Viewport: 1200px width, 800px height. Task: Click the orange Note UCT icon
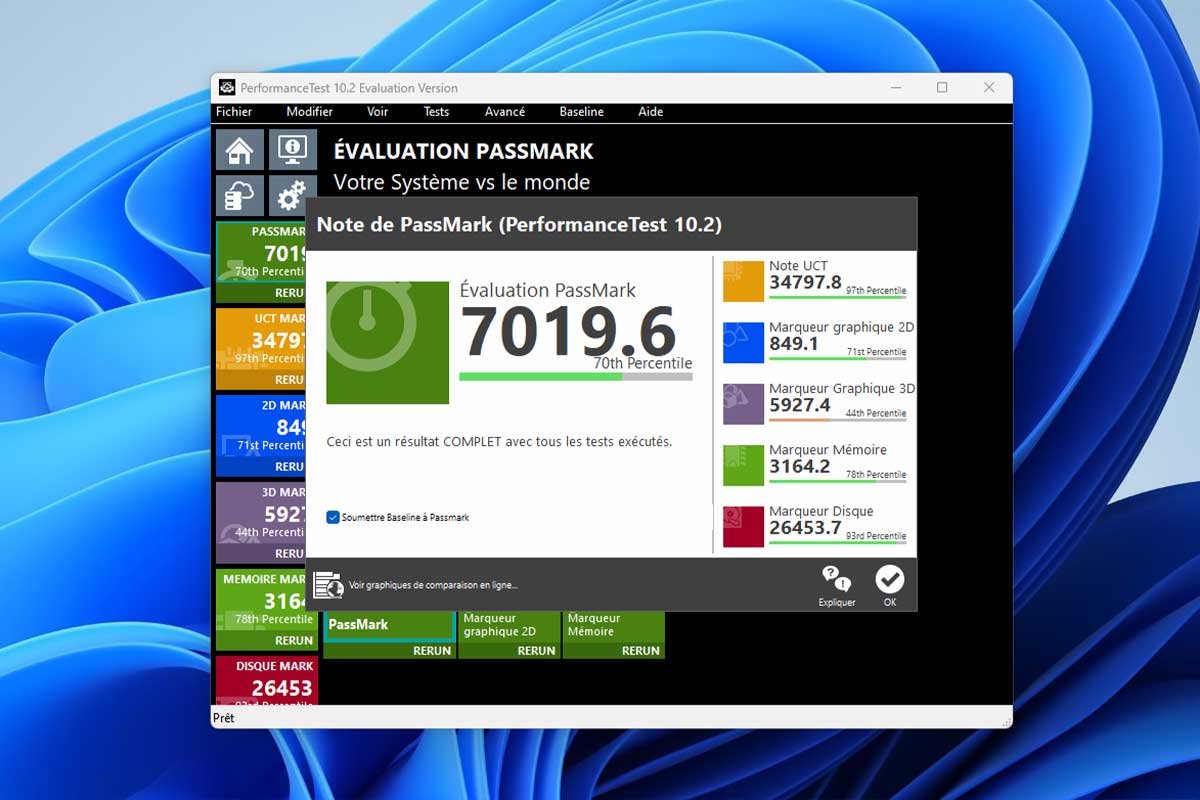743,281
